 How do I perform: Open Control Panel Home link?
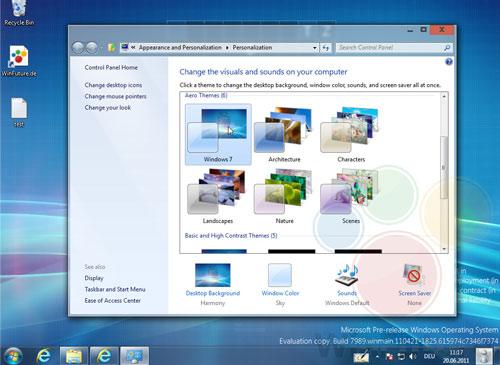click(x=111, y=67)
